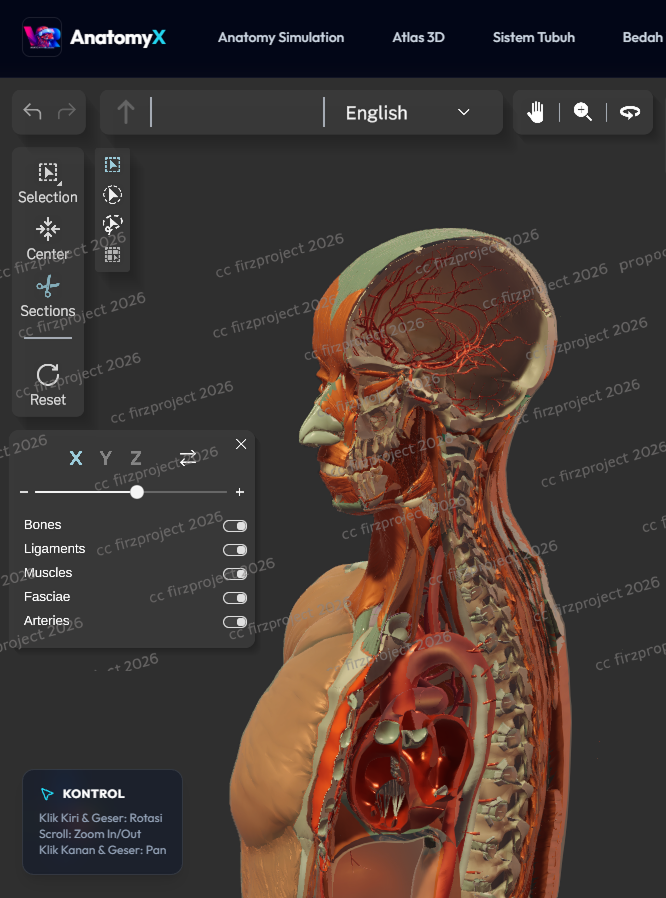Activate the rotate orbit tool
The height and width of the screenshot is (898, 666).
(629, 112)
